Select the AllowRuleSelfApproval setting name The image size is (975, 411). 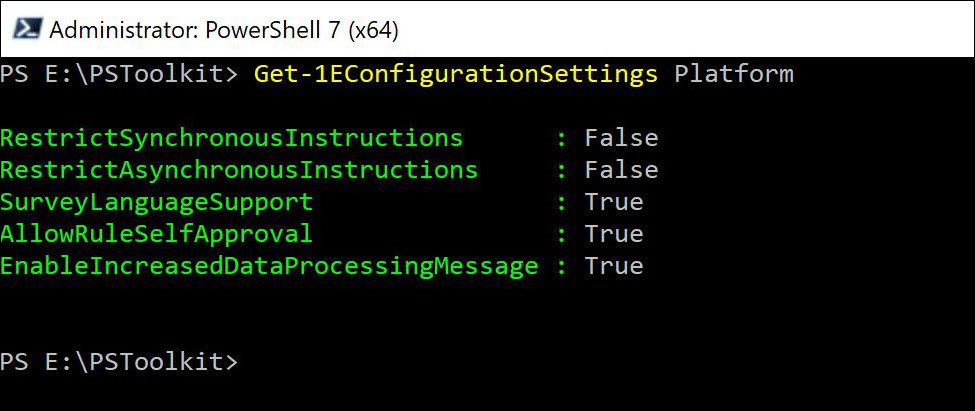click(x=156, y=234)
